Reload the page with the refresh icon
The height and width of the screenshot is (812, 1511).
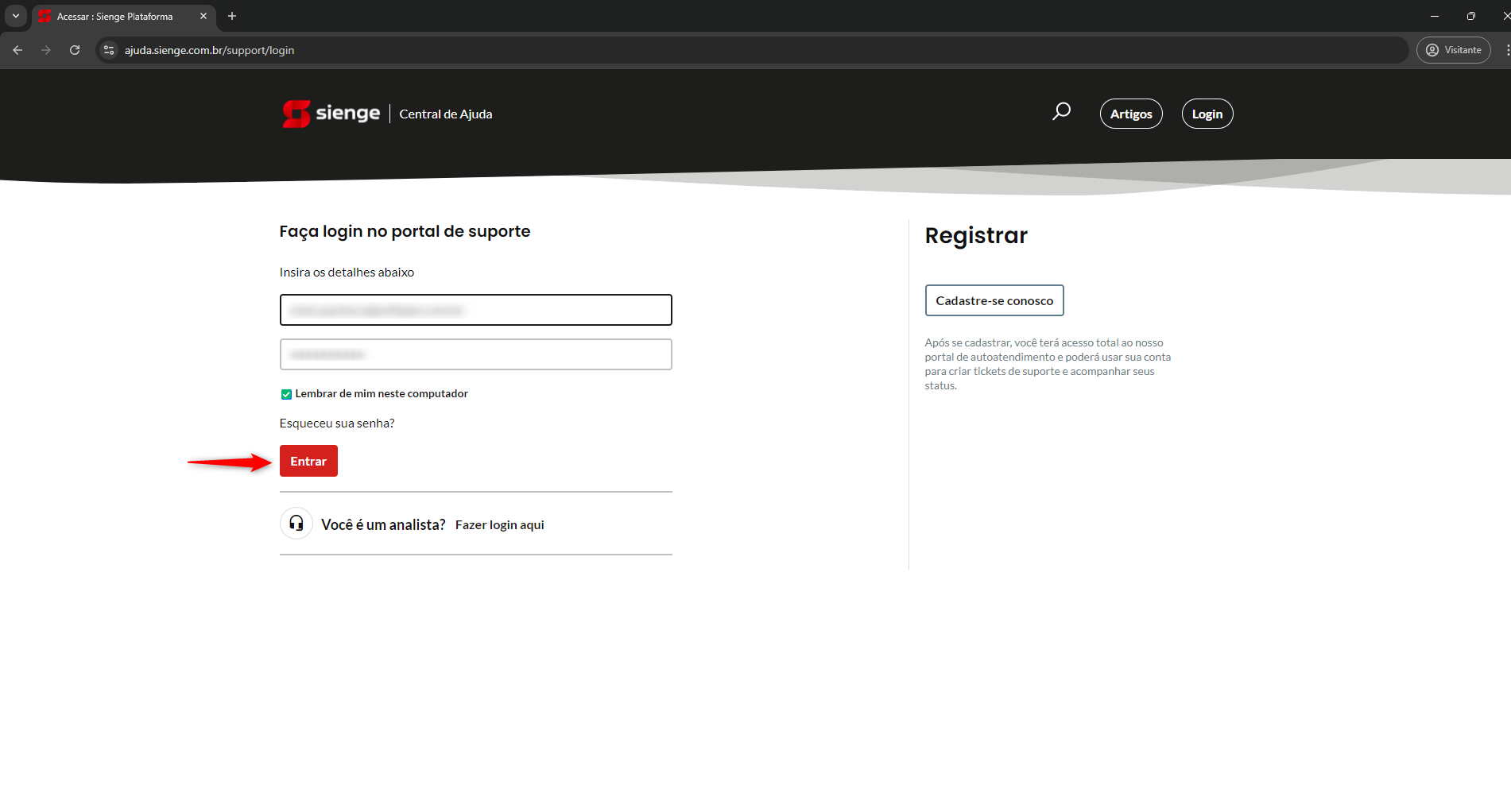[x=75, y=50]
